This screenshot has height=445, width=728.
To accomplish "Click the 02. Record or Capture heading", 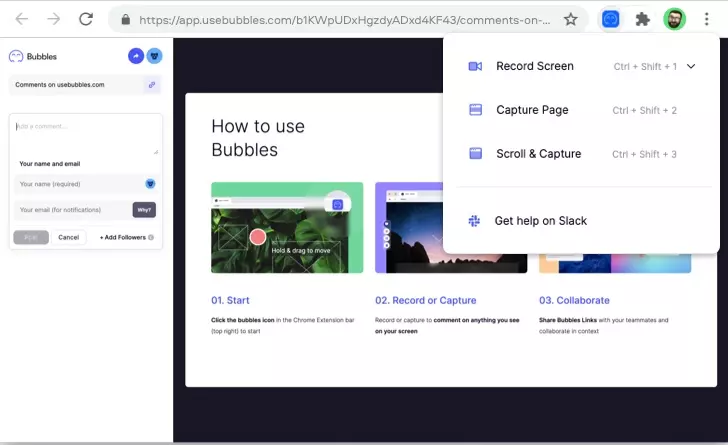I will [426, 301].
